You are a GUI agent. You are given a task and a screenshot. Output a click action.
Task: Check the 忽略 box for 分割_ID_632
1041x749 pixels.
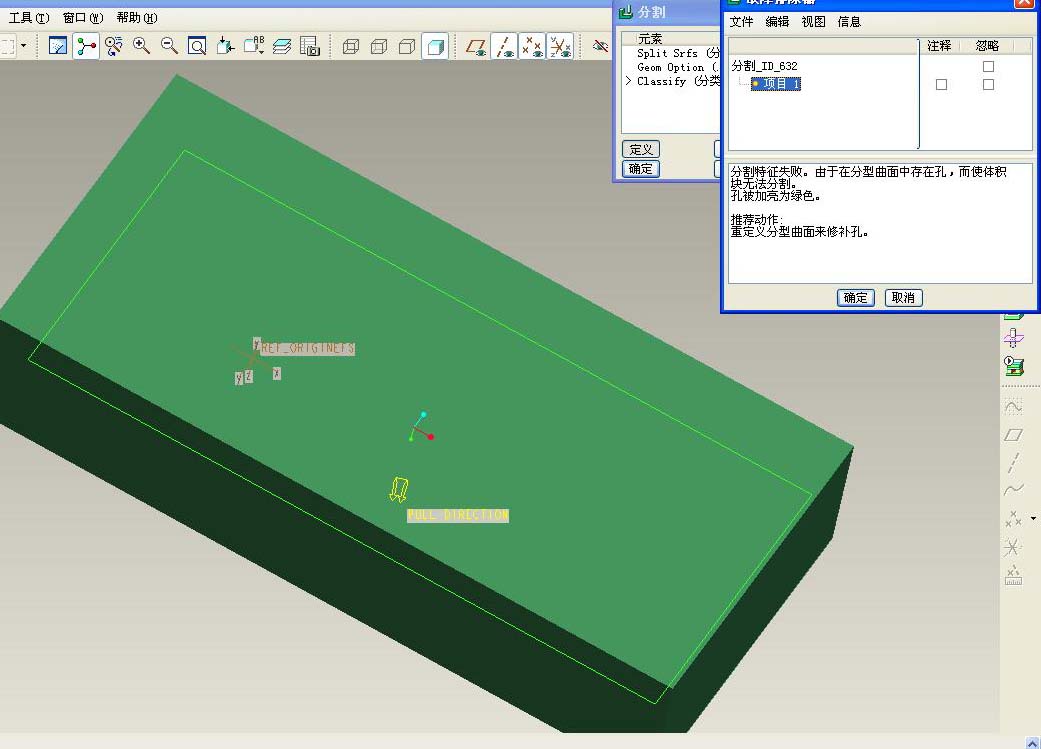tap(989, 66)
